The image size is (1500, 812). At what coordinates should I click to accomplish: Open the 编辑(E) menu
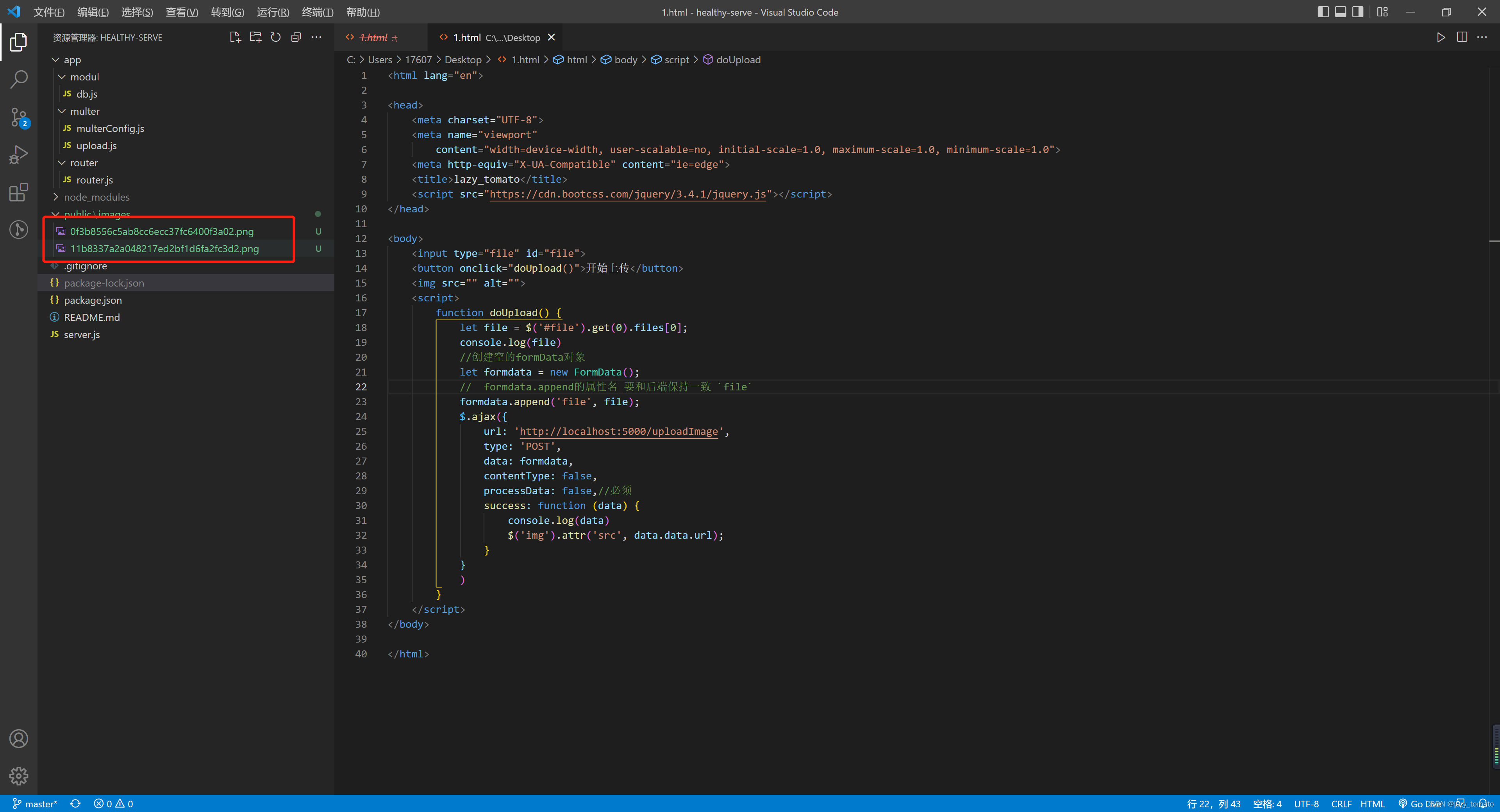pos(93,12)
